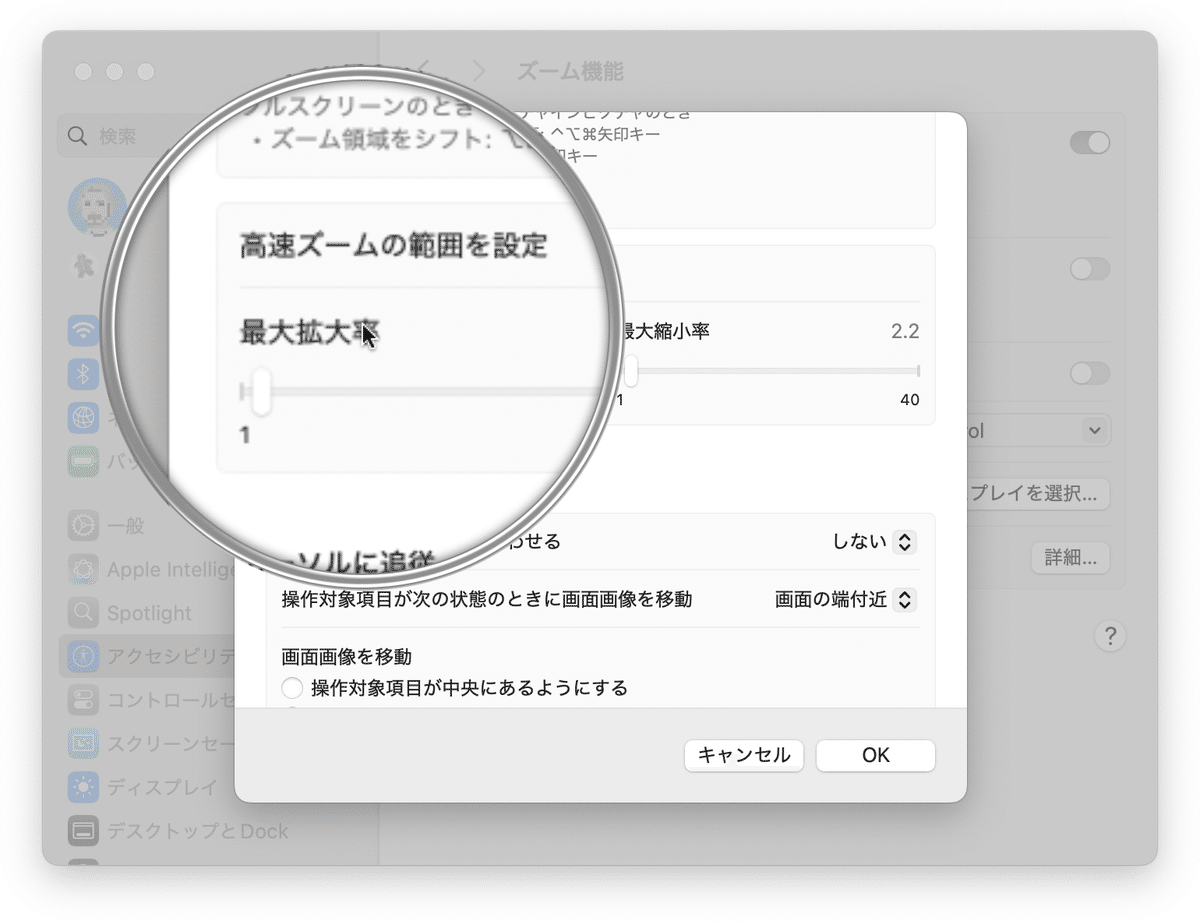Open Wi-Fi settings via sidebar icon
The image size is (1200, 921).
(x=83, y=330)
